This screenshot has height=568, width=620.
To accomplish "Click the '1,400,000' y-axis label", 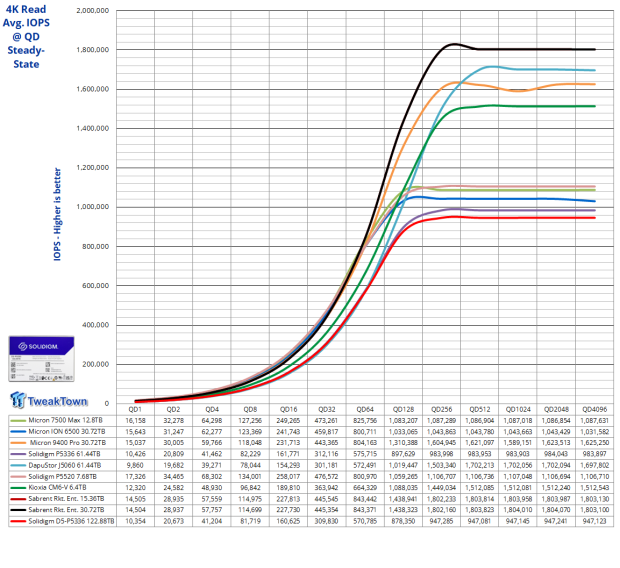I will (93, 128).
